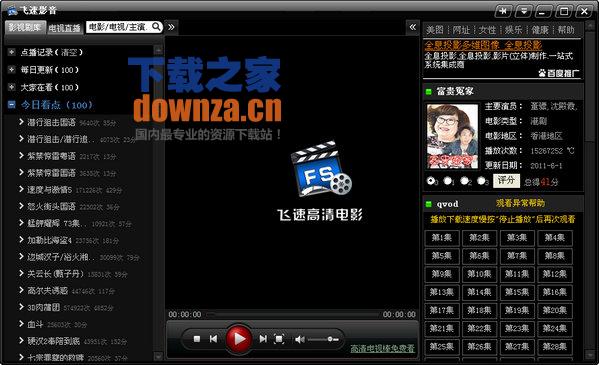Click the 评分 rating button
The width and height of the screenshot is (599, 365).
[x=506, y=180]
